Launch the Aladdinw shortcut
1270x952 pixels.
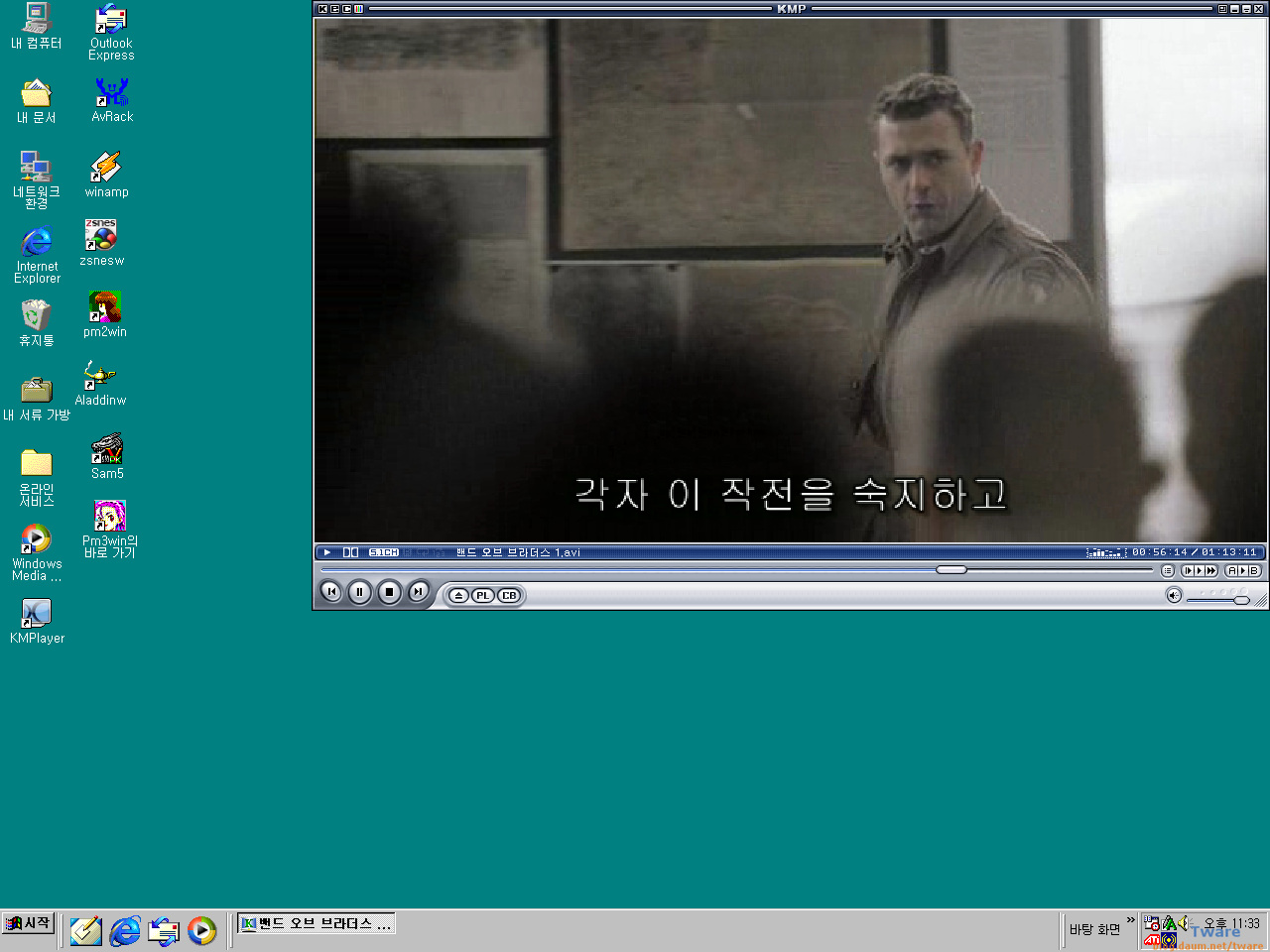pos(101,383)
